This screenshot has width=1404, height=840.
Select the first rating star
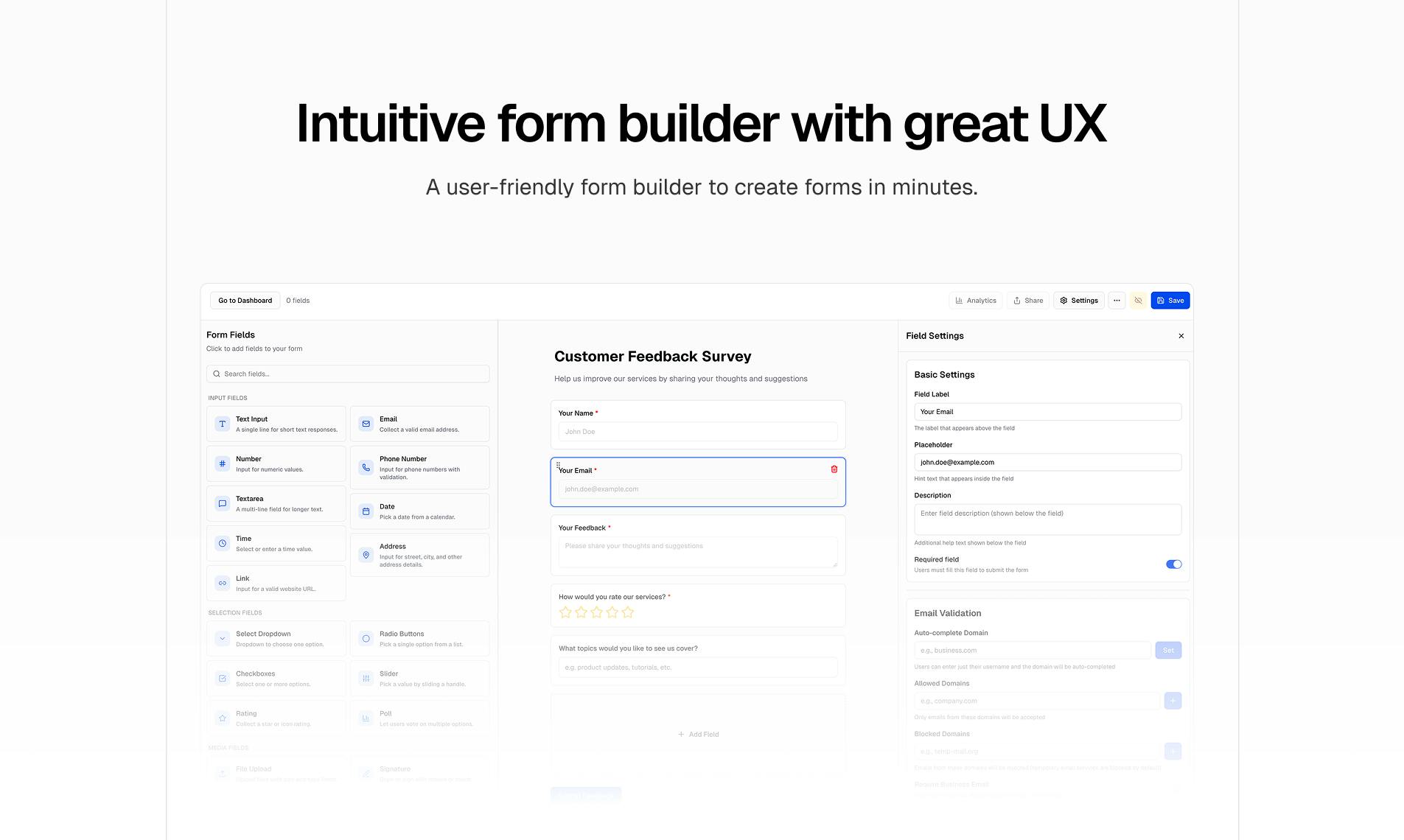565,612
